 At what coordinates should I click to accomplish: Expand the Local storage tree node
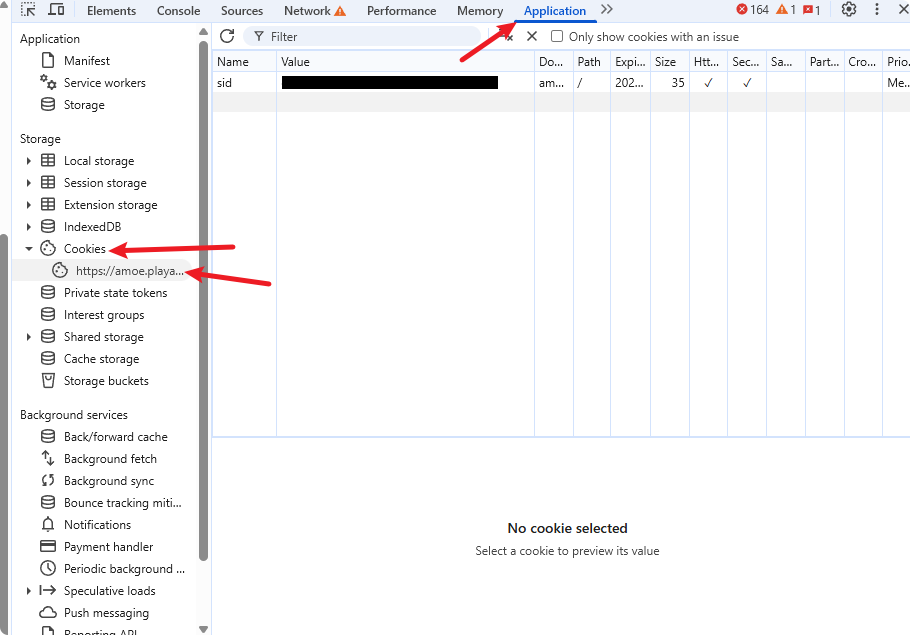tap(29, 161)
